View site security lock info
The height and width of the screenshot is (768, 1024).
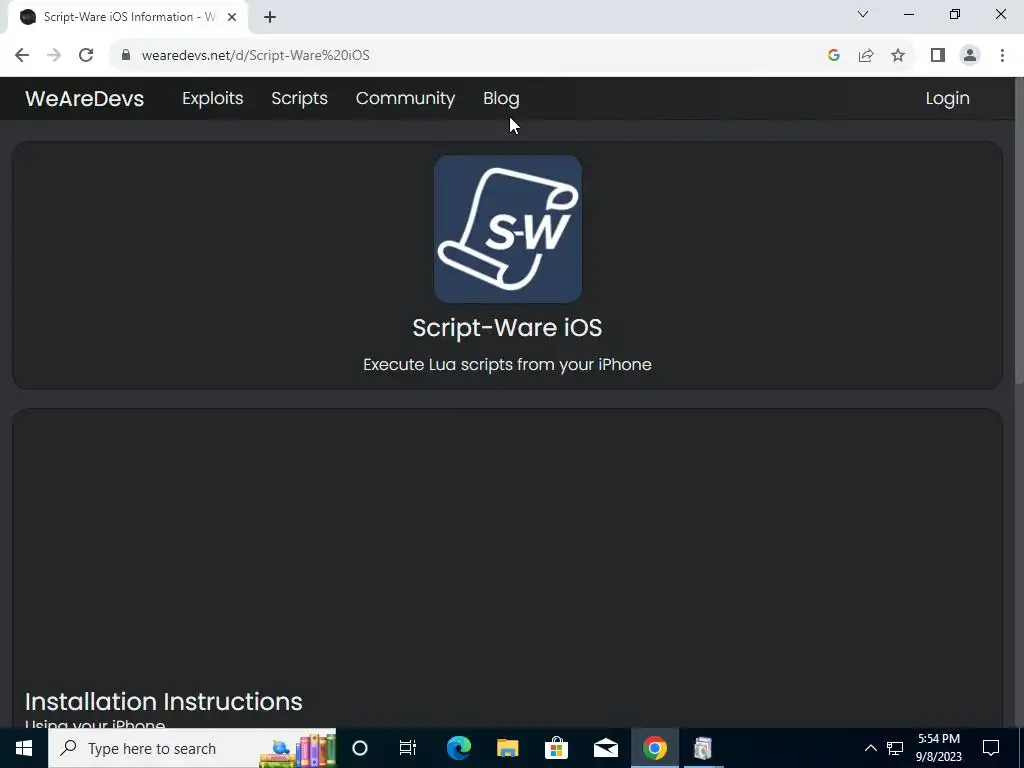tap(126, 56)
